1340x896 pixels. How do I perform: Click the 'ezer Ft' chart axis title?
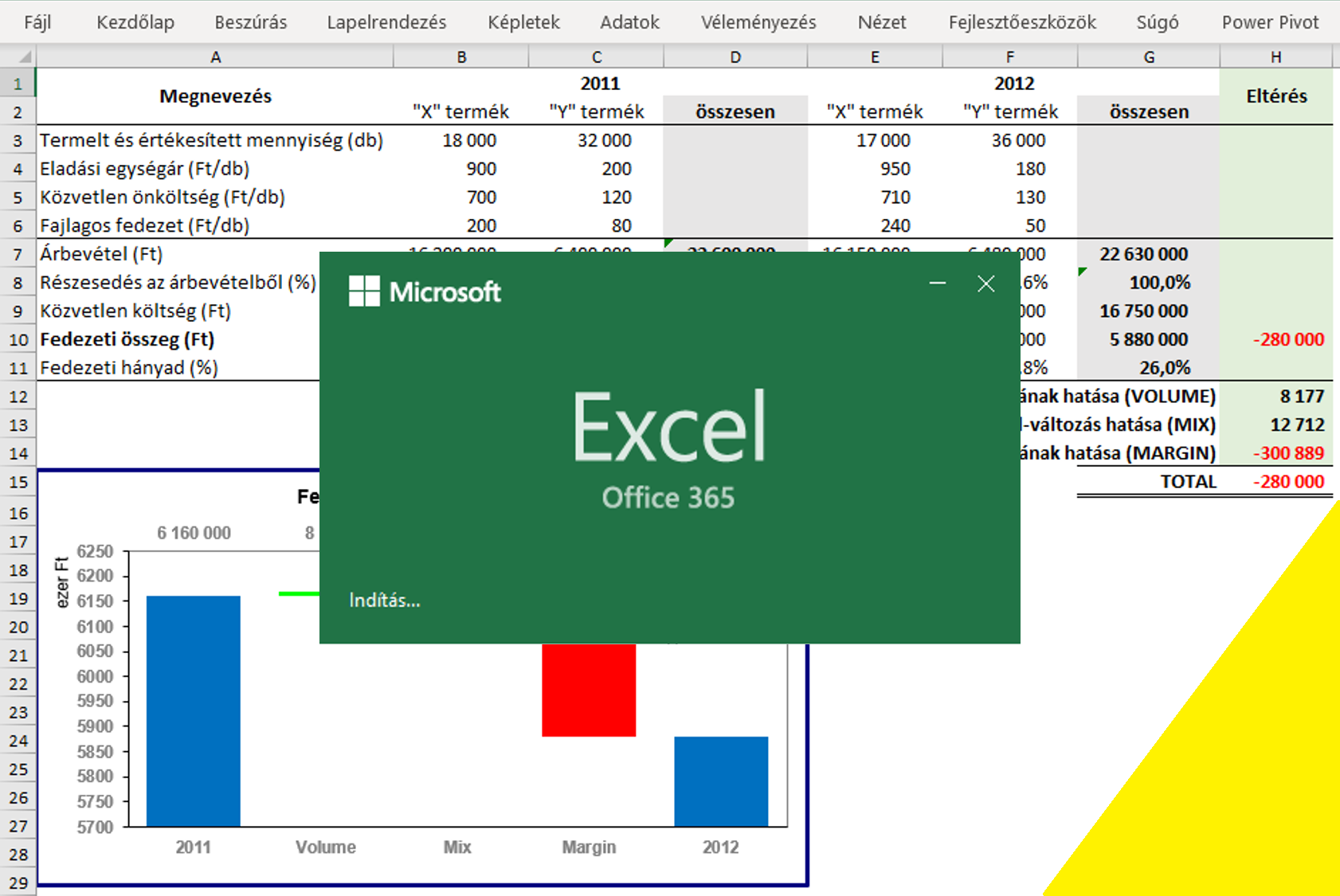62,582
